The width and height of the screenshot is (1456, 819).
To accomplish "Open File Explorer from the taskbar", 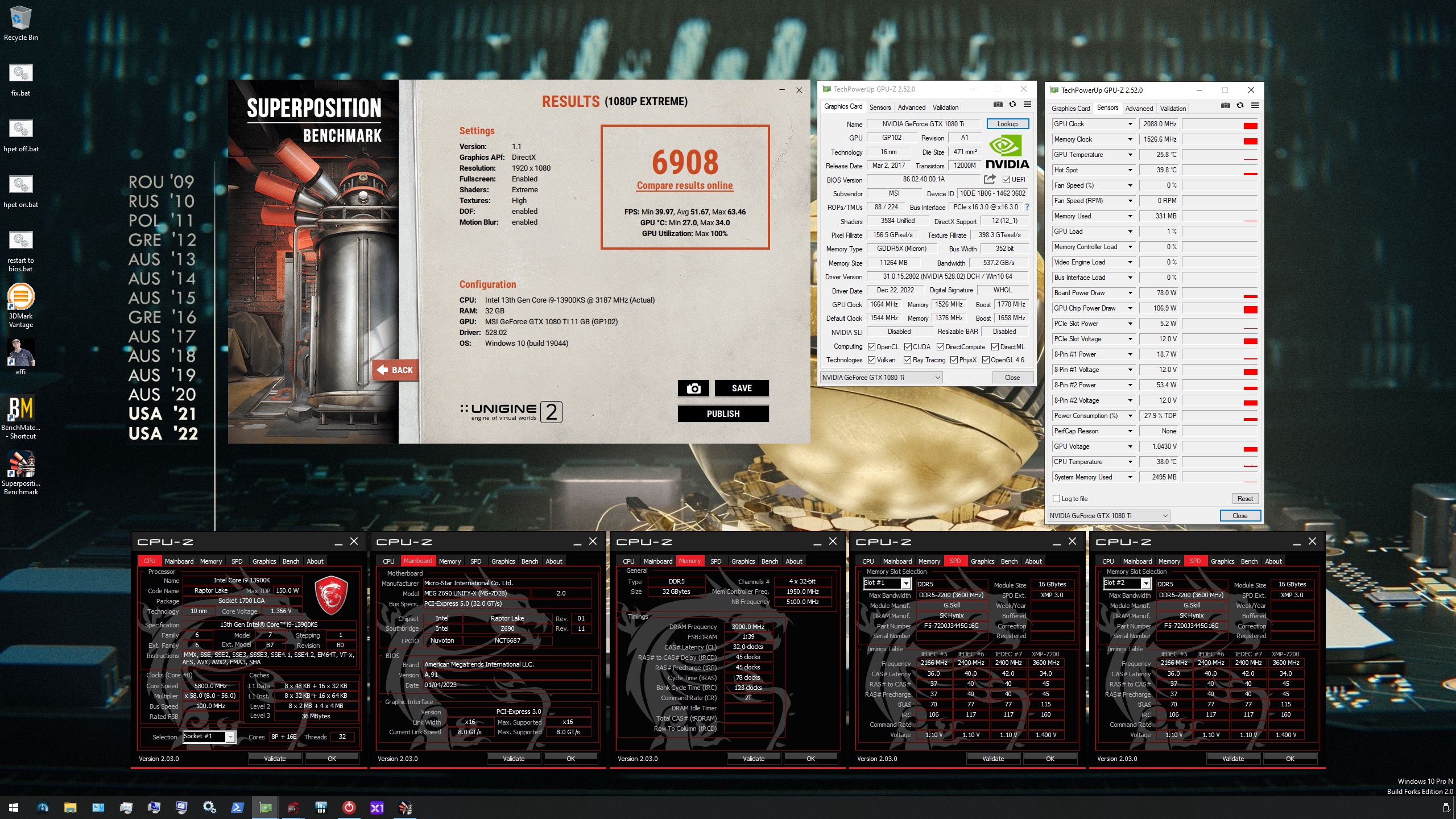I will [70, 808].
